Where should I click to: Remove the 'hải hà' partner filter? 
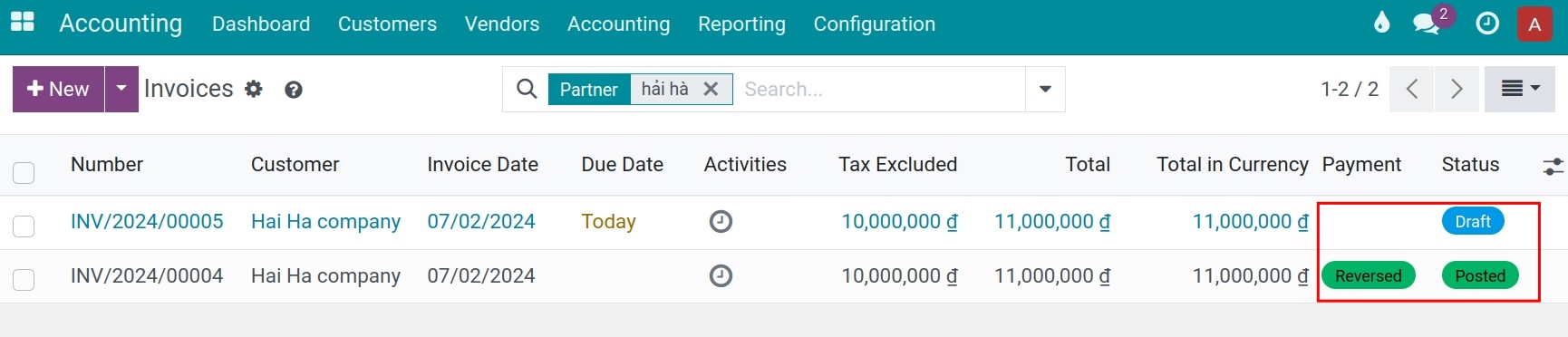pos(711,89)
